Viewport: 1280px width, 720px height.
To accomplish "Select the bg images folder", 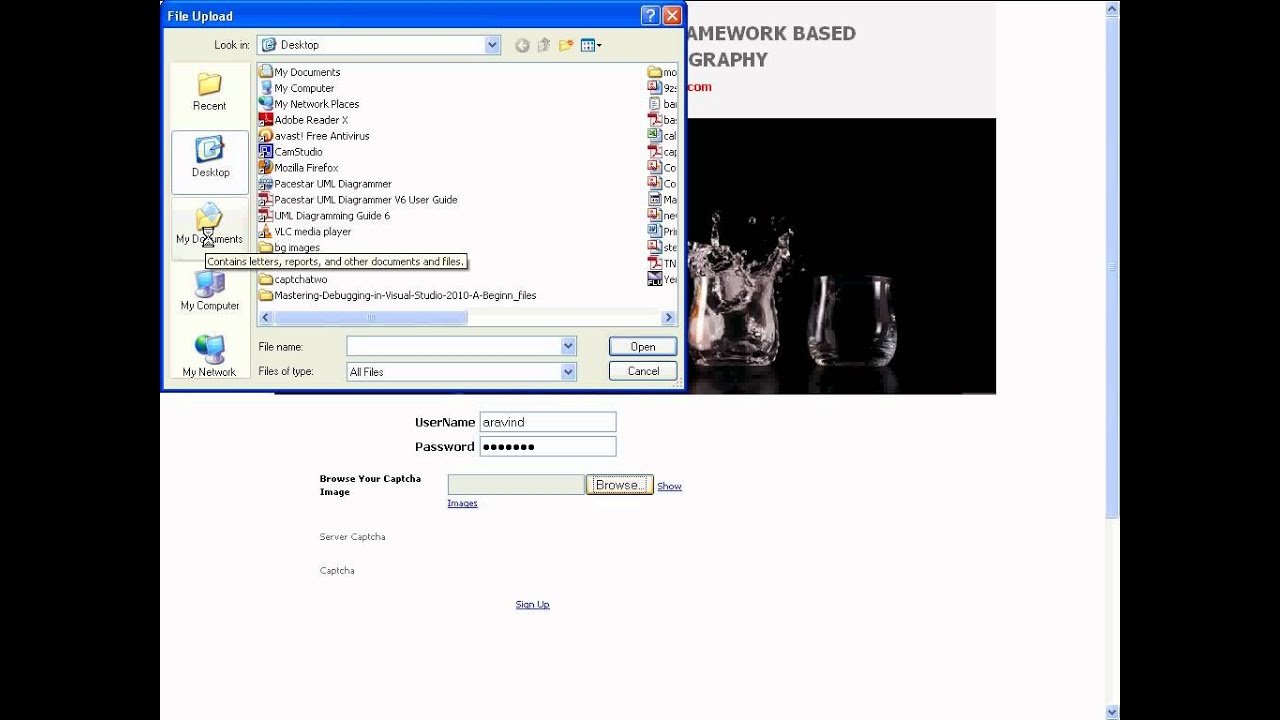I will (289, 248).
